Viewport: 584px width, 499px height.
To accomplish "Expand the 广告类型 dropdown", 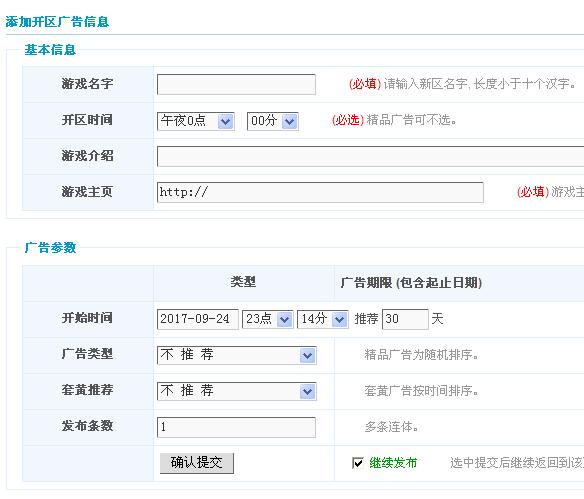I will (x=237, y=355).
